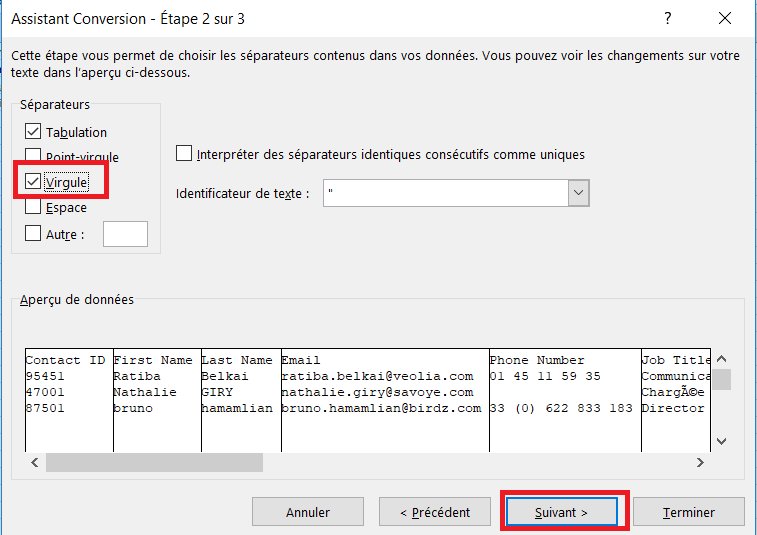Click the preview vertical scrollbar up arrow

[x=721, y=359]
